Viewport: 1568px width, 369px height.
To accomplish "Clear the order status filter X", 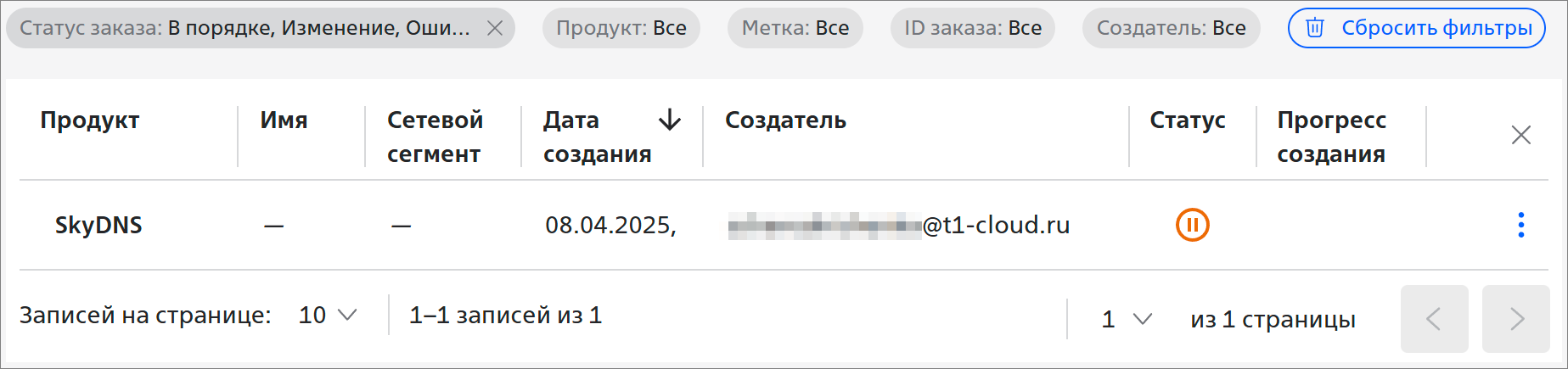I will pyautogui.click(x=495, y=29).
